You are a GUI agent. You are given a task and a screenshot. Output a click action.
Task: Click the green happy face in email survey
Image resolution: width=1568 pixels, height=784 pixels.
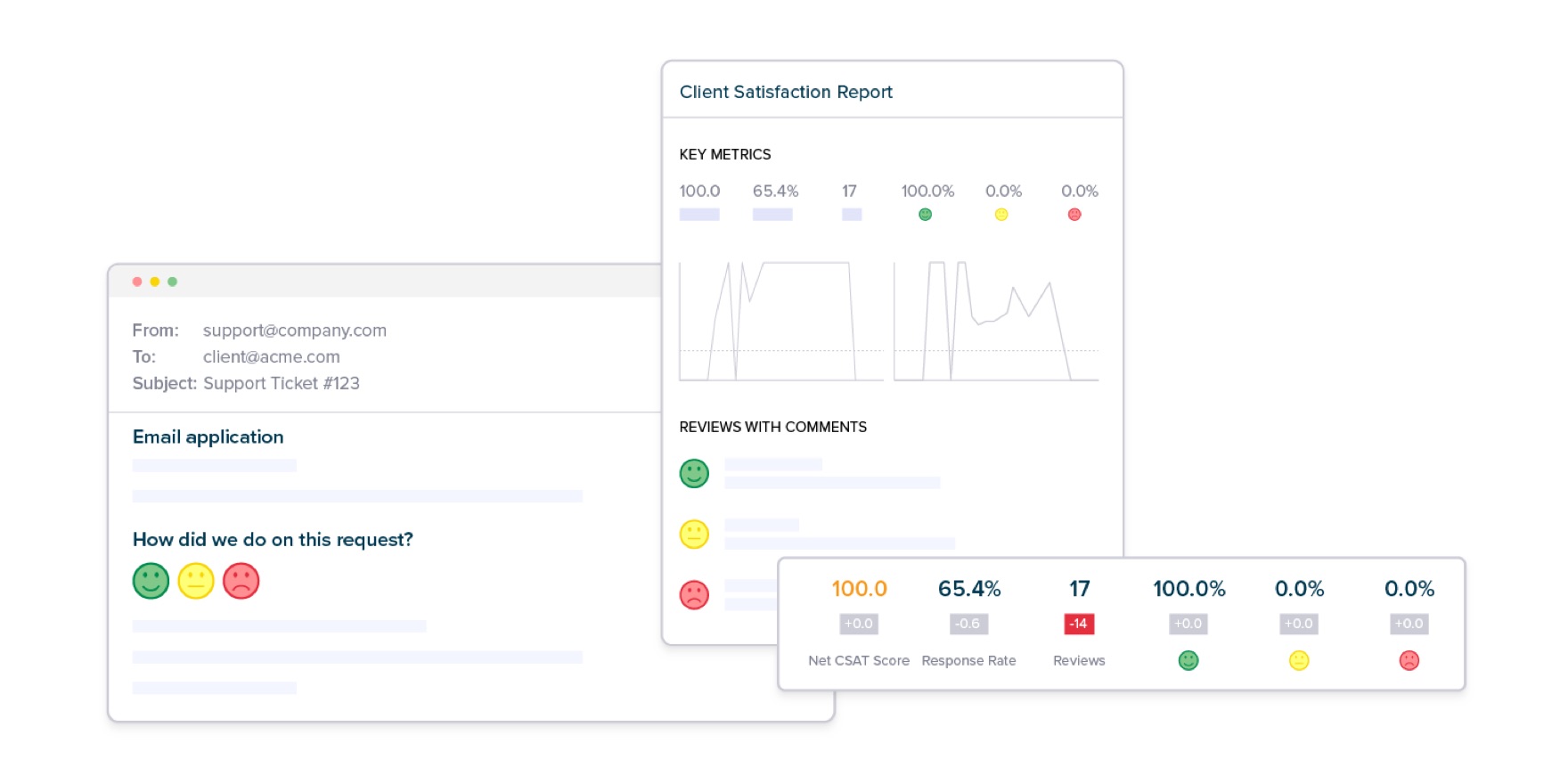click(151, 581)
